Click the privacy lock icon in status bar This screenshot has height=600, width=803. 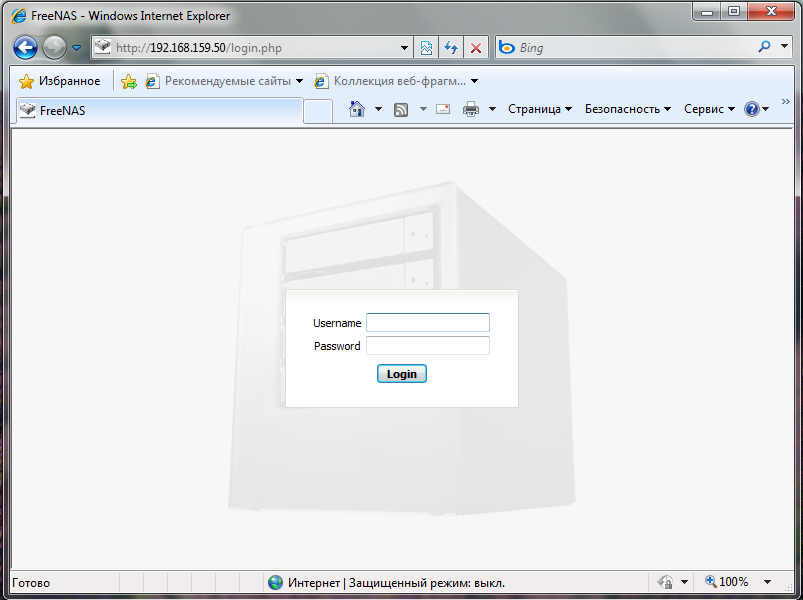[665, 582]
